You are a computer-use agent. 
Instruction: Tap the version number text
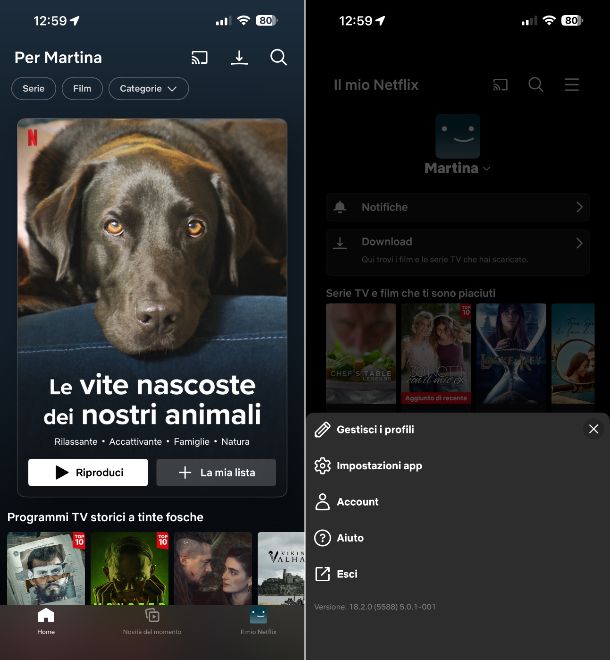pyautogui.click(x=375, y=607)
